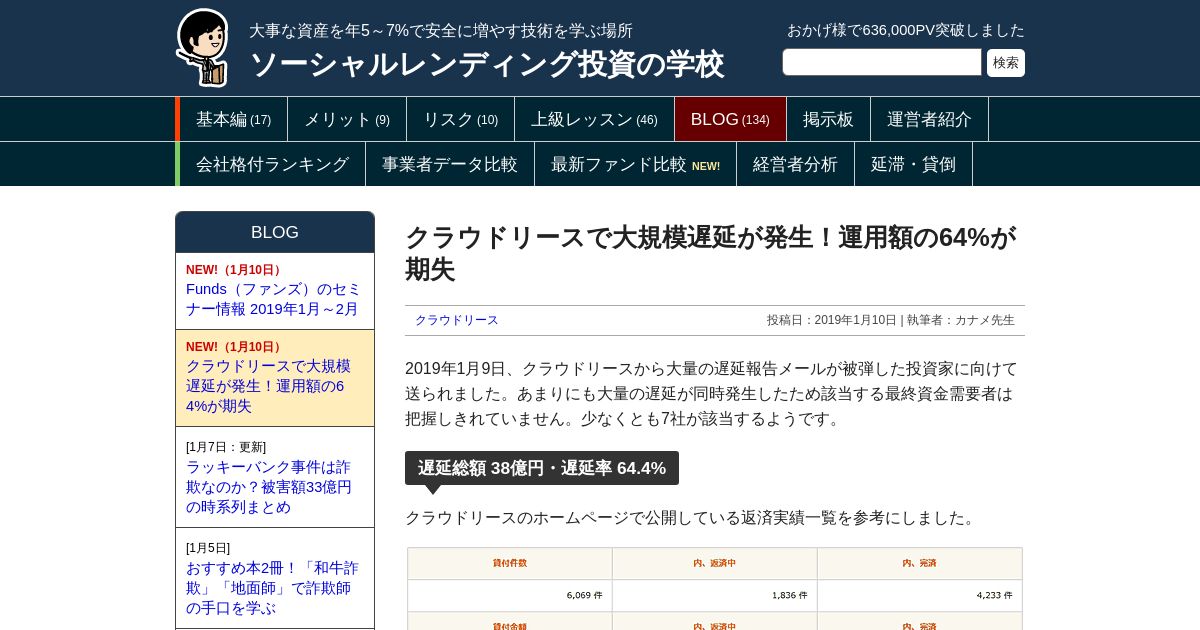
Task: Go to the 掲示板 page
Action: pyautogui.click(x=828, y=119)
